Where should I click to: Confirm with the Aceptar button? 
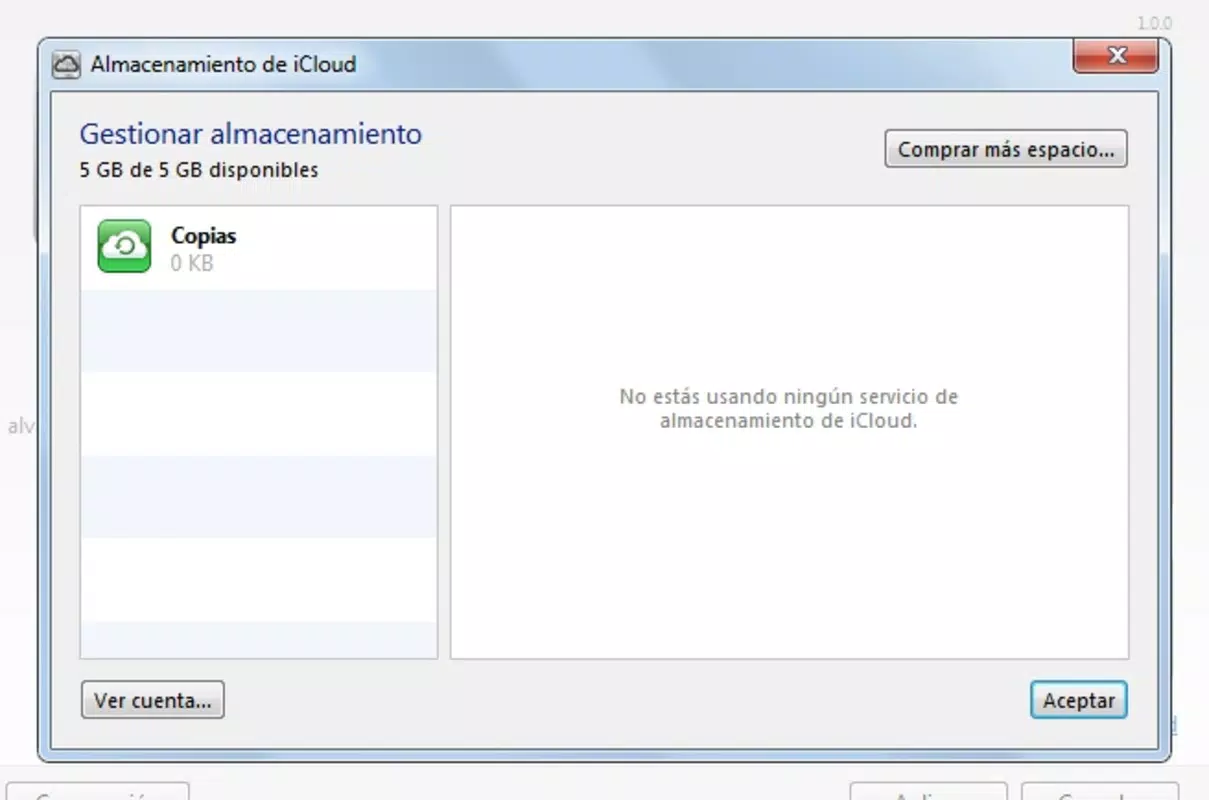[1079, 700]
